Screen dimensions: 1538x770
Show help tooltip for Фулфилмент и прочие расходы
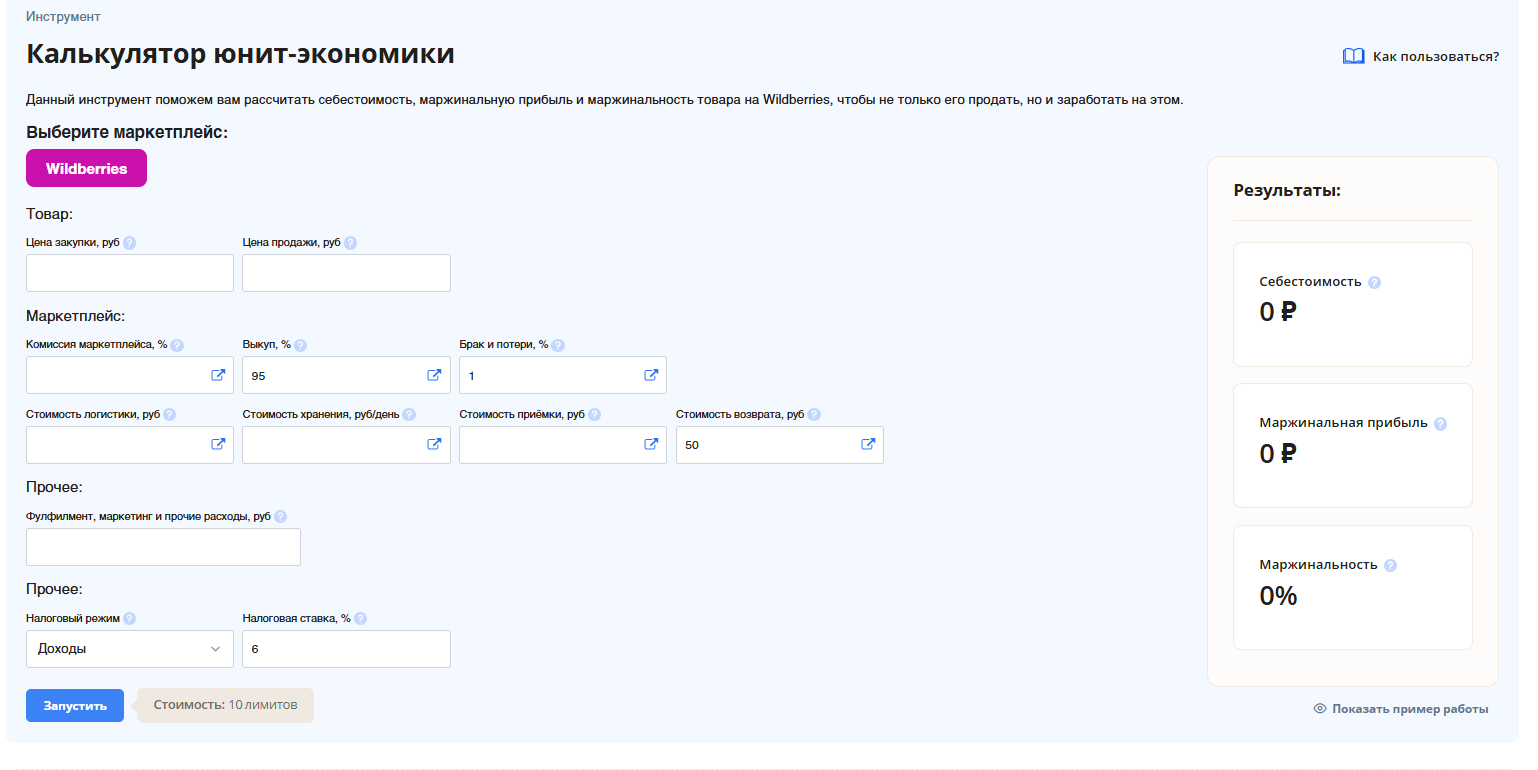tap(280, 517)
